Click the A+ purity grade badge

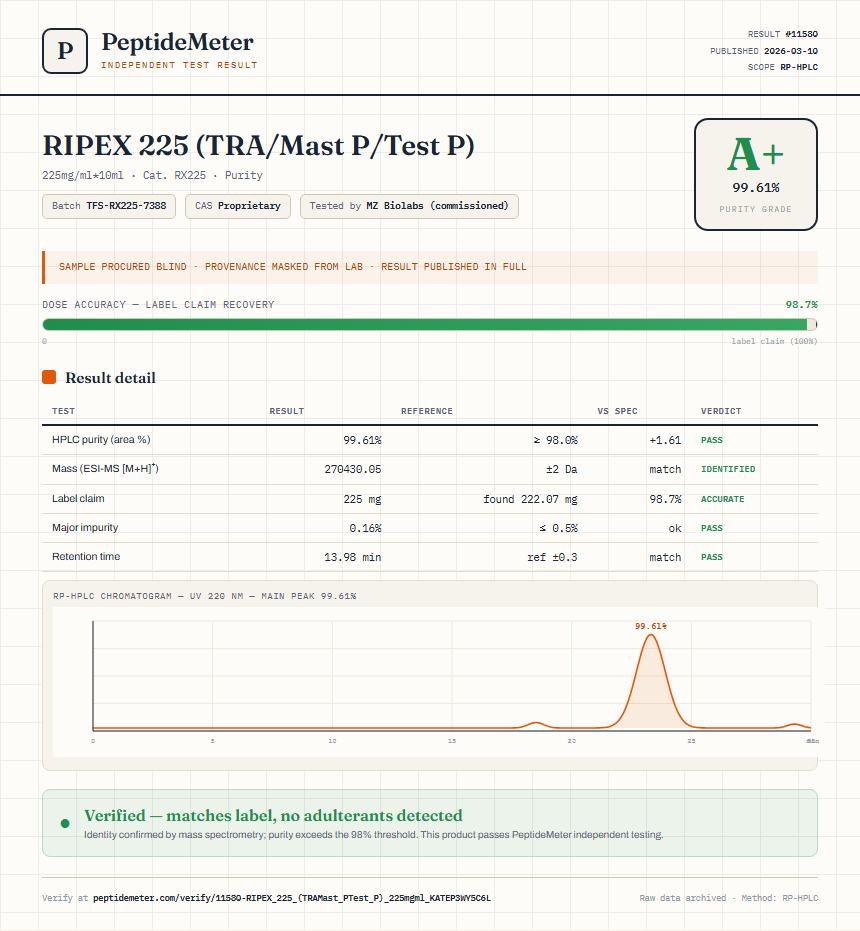pos(755,174)
